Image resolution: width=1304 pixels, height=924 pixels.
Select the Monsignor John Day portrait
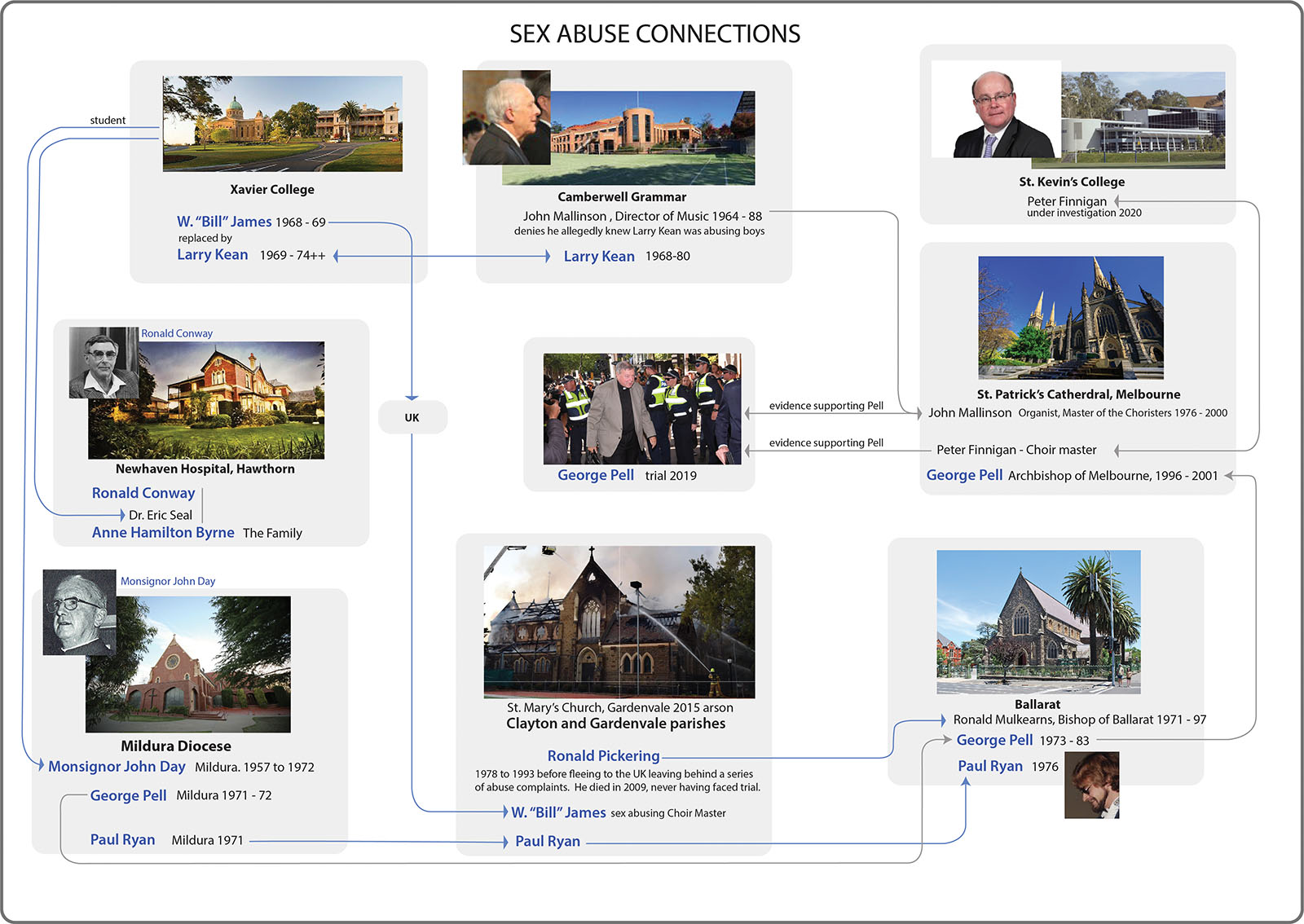[79, 613]
